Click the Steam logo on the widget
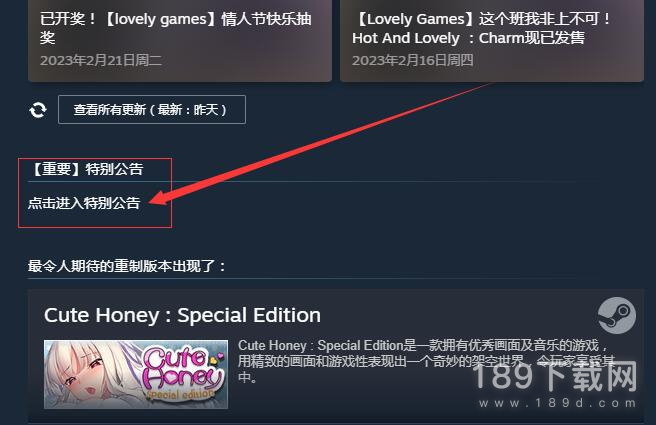The width and height of the screenshot is (656, 425). (617, 316)
